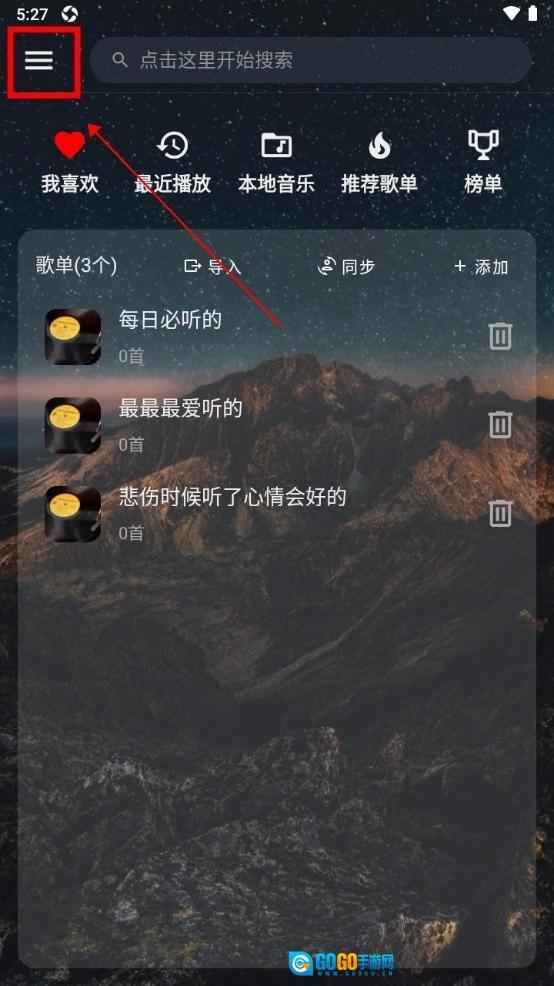Screen dimensions: 554x986
Task: Open 榜单 trophy icon
Action: (x=483, y=145)
